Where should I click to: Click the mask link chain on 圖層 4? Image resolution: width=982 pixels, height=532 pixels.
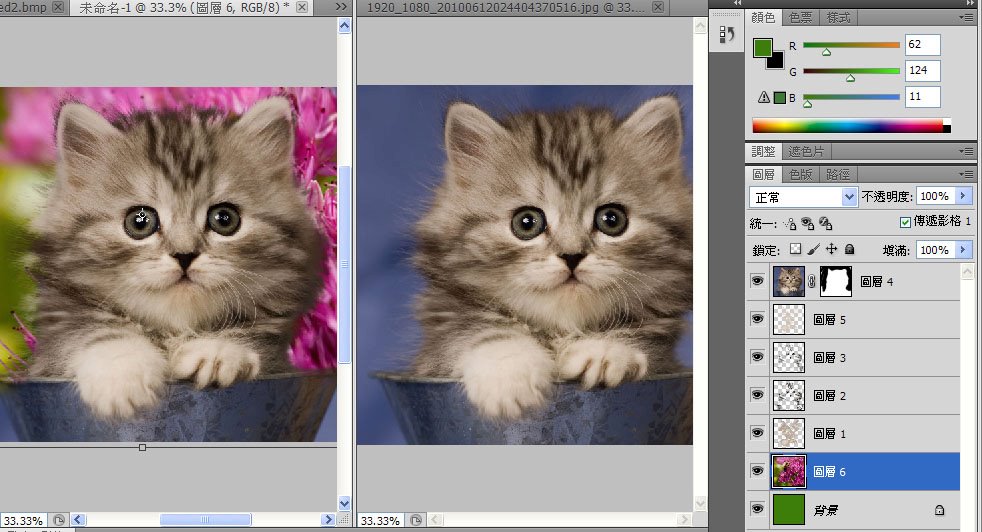[813, 282]
